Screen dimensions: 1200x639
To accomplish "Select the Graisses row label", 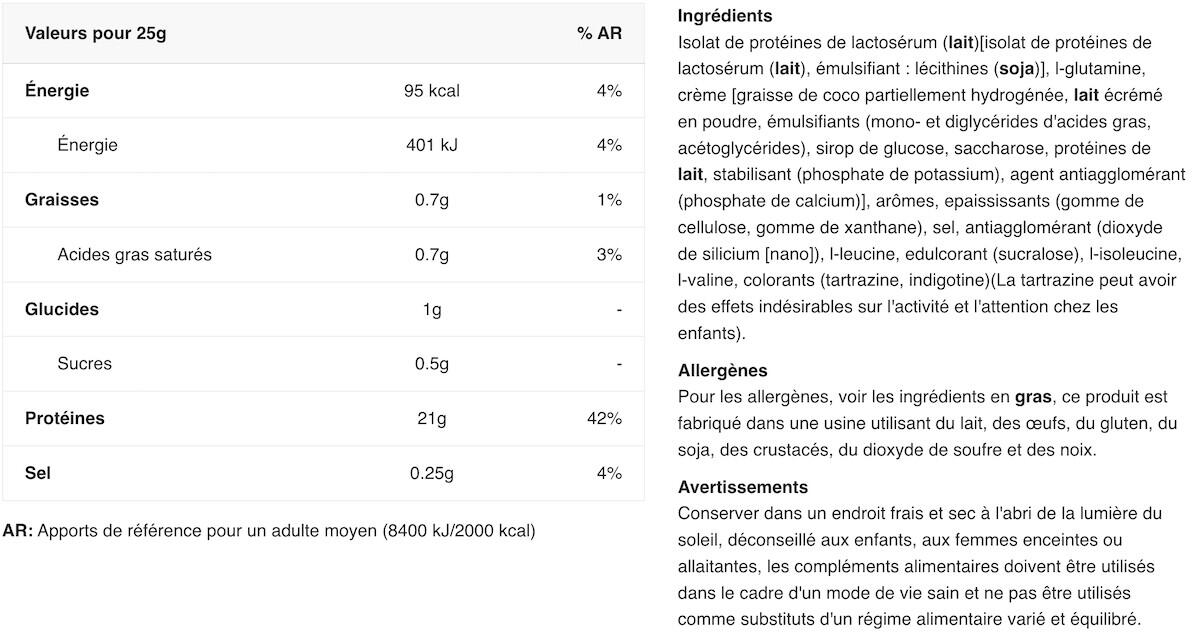I will (62, 200).
